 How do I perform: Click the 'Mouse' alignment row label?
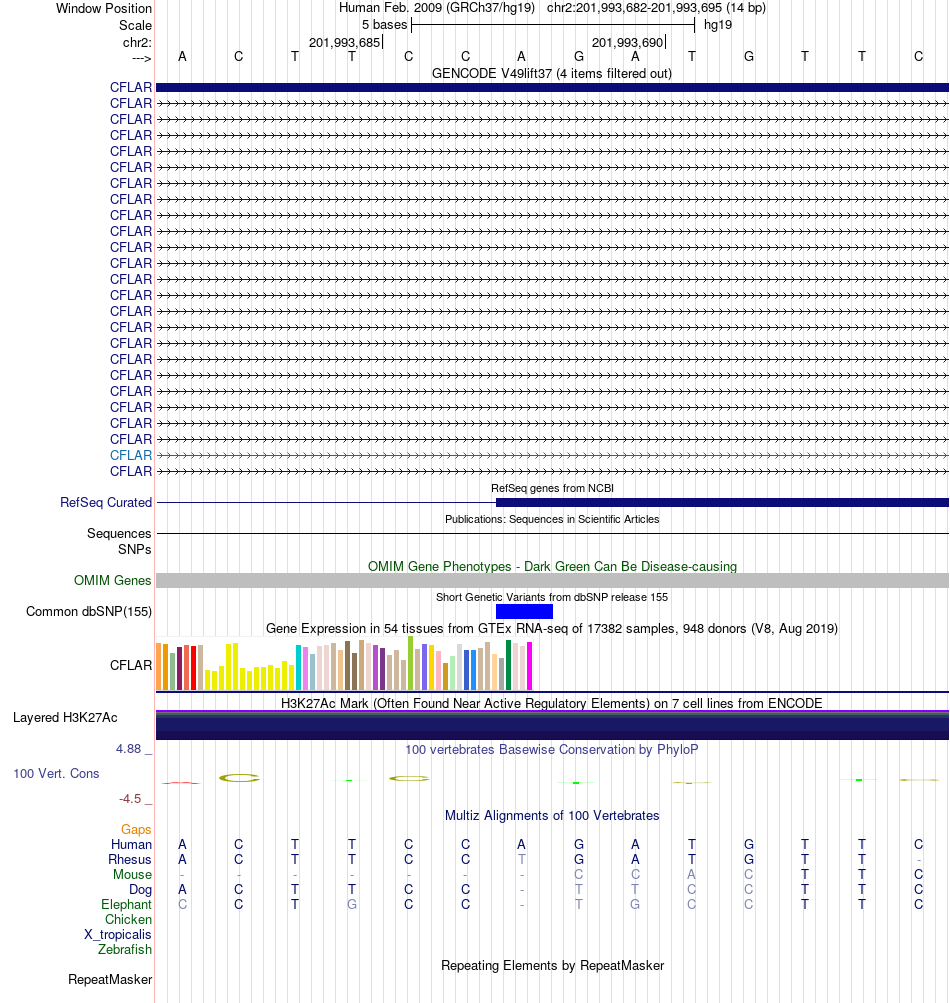point(132,874)
